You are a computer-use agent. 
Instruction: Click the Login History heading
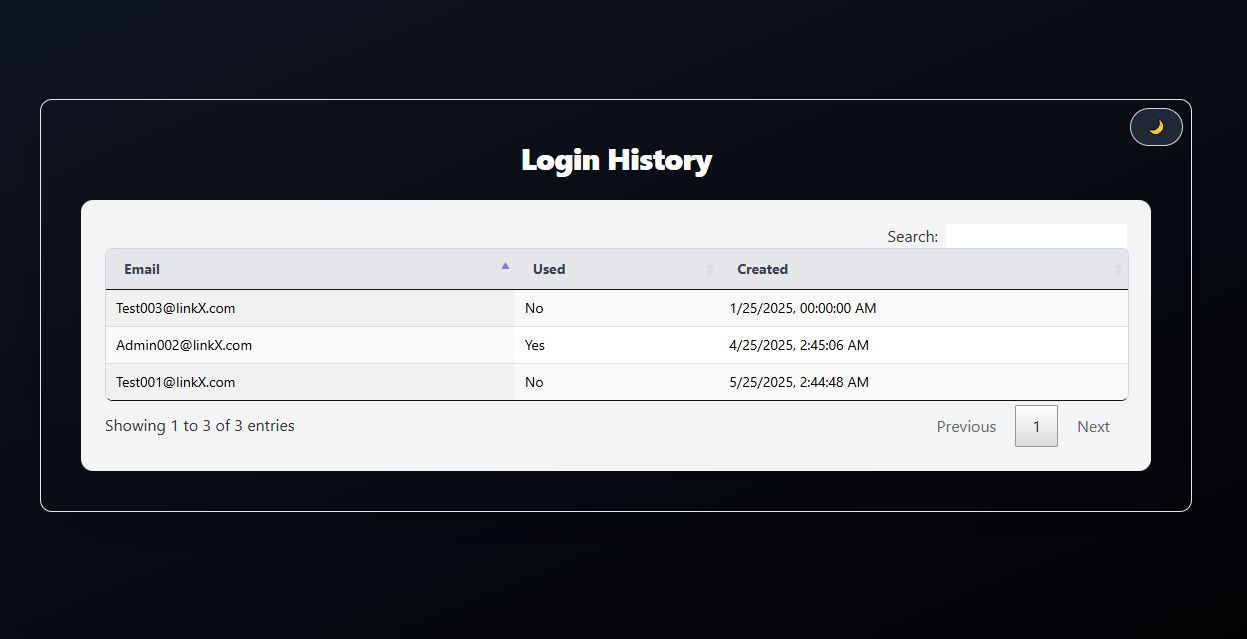tap(617, 160)
